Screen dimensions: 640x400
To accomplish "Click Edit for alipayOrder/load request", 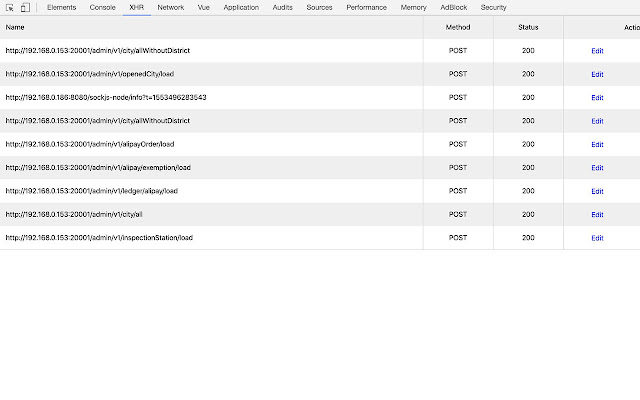I will pyautogui.click(x=597, y=144).
